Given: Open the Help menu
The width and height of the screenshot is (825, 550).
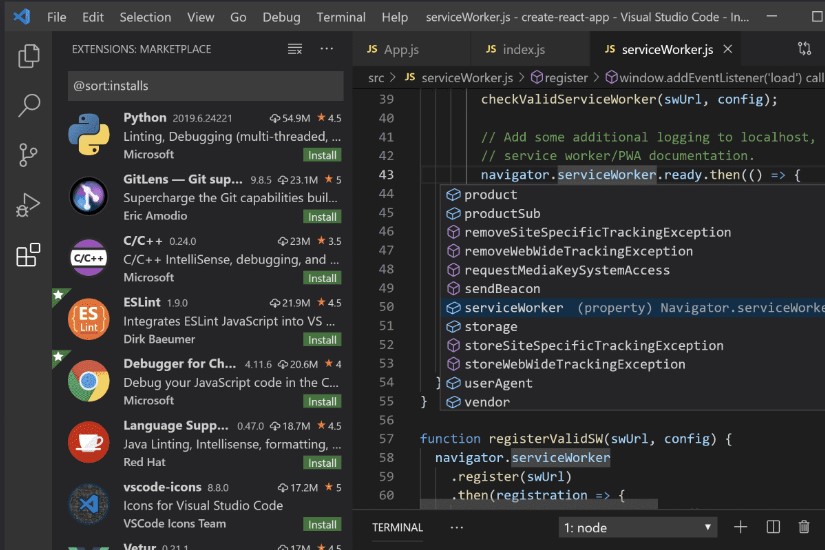Looking at the screenshot, I should pyautogui.click(x=395, y=17).
